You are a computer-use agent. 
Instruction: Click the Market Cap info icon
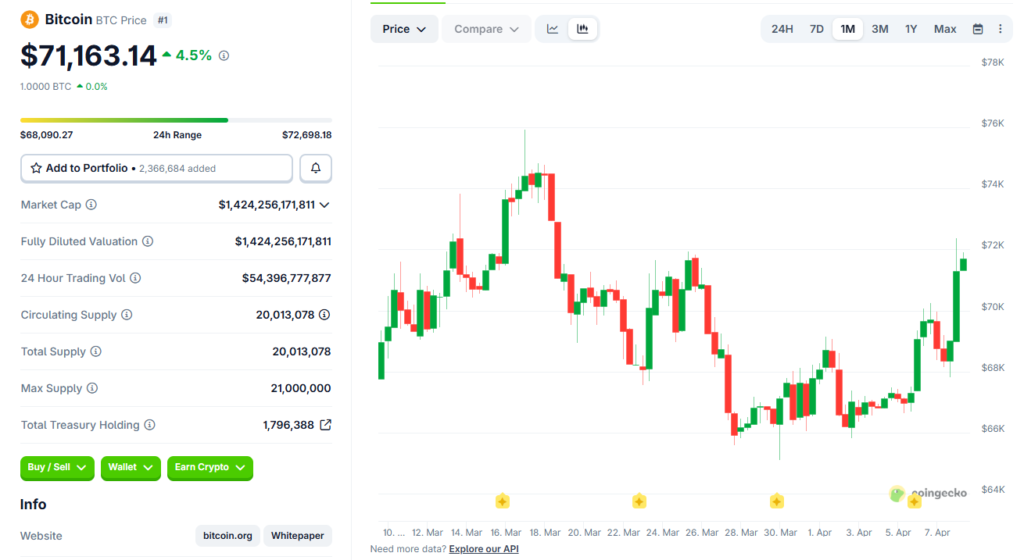[91, 205]
